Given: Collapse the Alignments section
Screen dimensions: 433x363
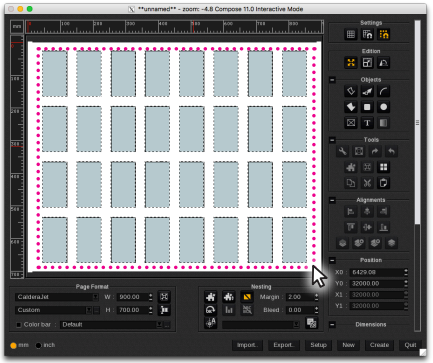Looking at the screenshot, I should (332, 200).
